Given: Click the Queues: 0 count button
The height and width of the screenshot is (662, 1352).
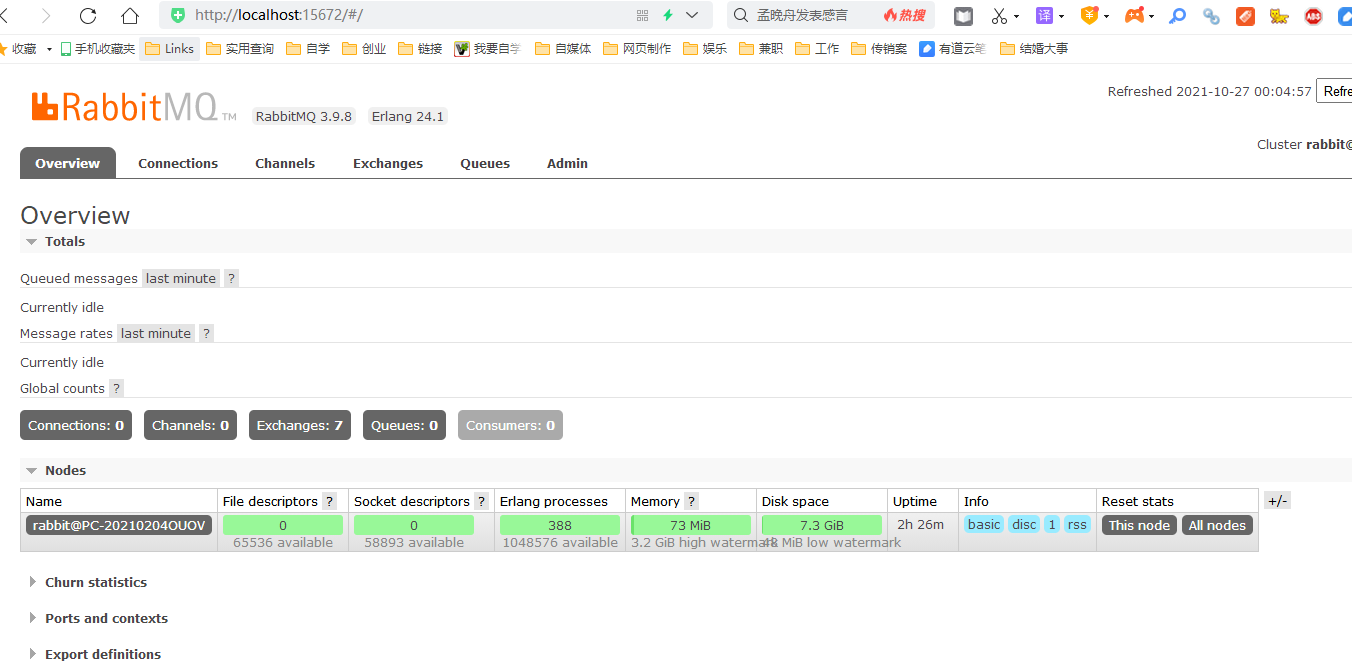Looking at the screenshot, I should (x=405, y=425).
